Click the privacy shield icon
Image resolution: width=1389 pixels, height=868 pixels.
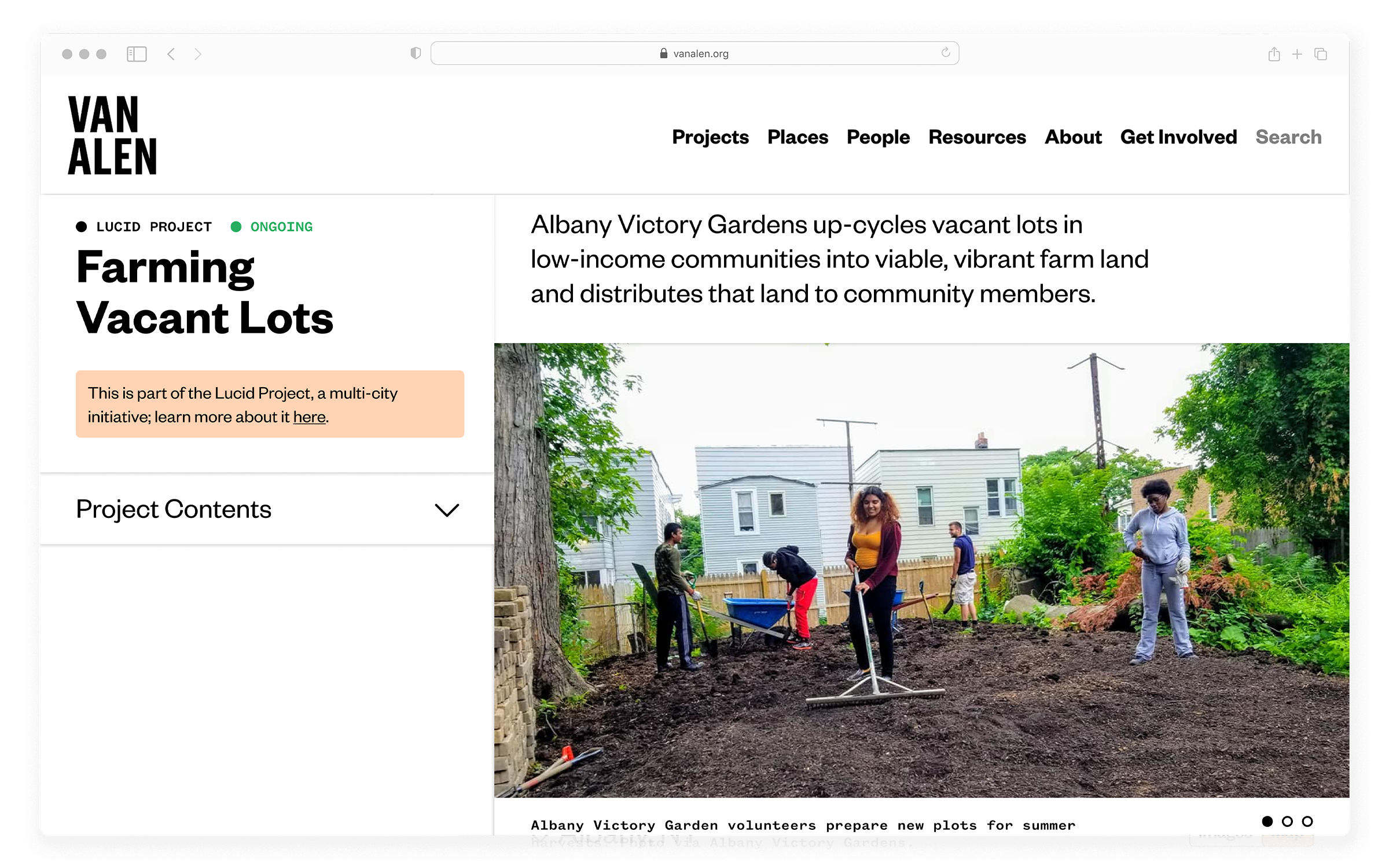click(x=416, y=53)
